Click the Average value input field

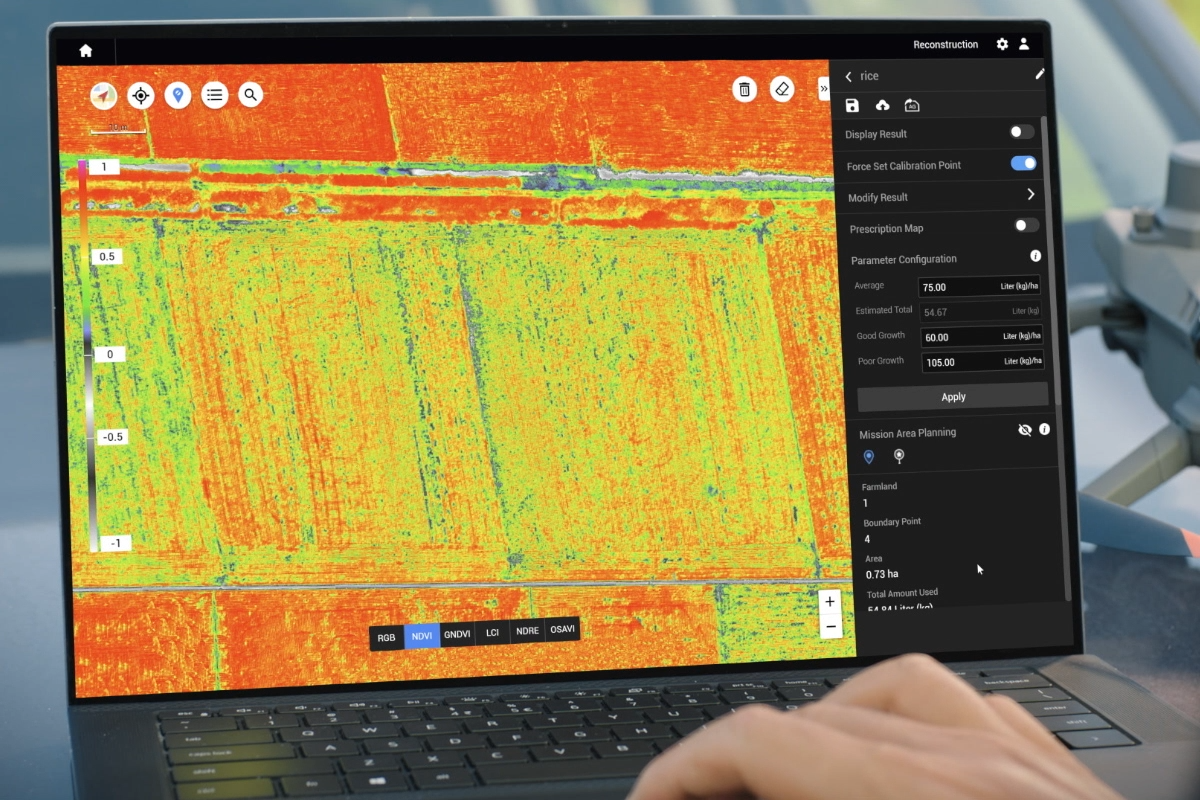[958, 287]
